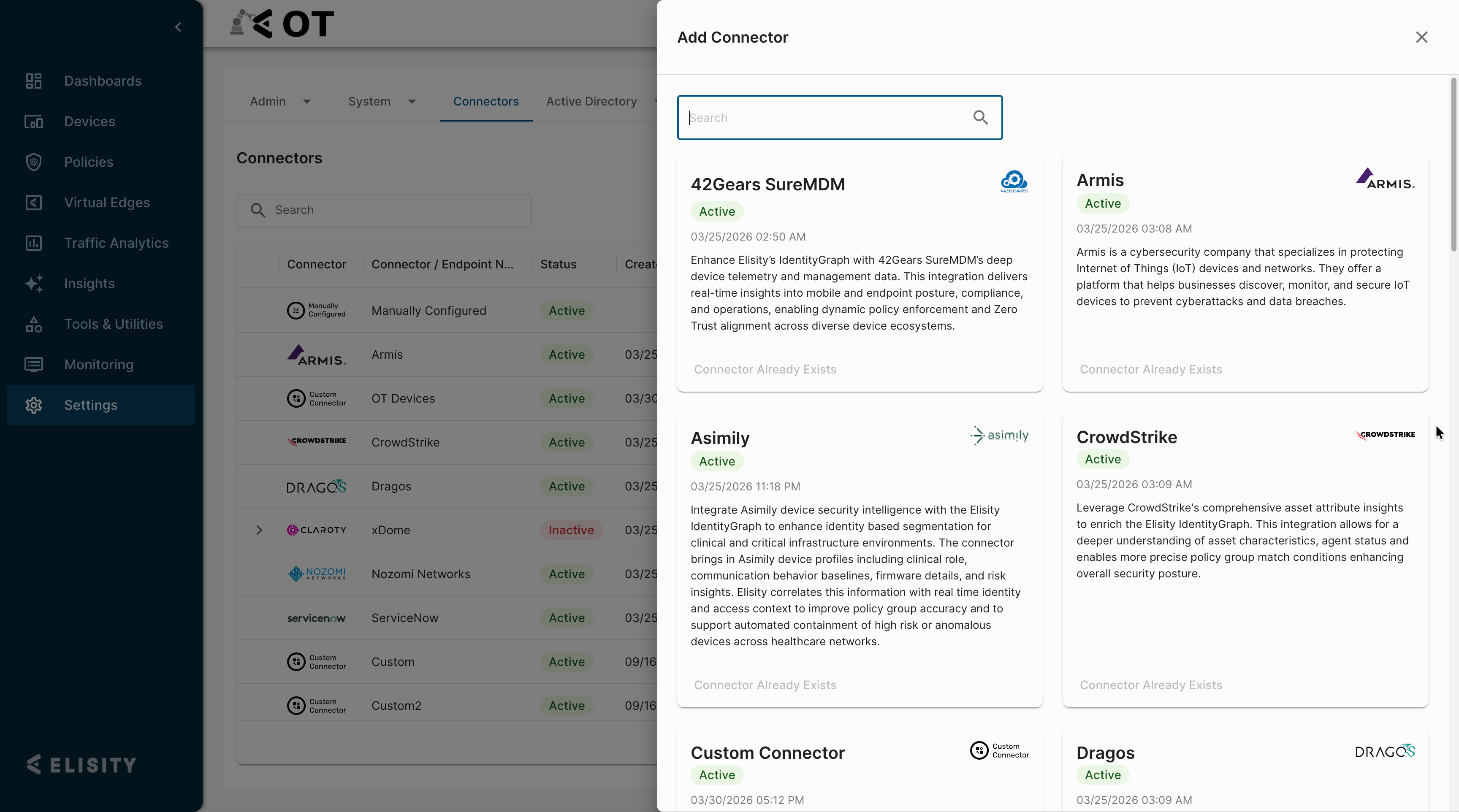The height and width of the screenshot is (812, 1459).
Task: Open the Insights sparkle icon
Action: click(x=33, y=284)
